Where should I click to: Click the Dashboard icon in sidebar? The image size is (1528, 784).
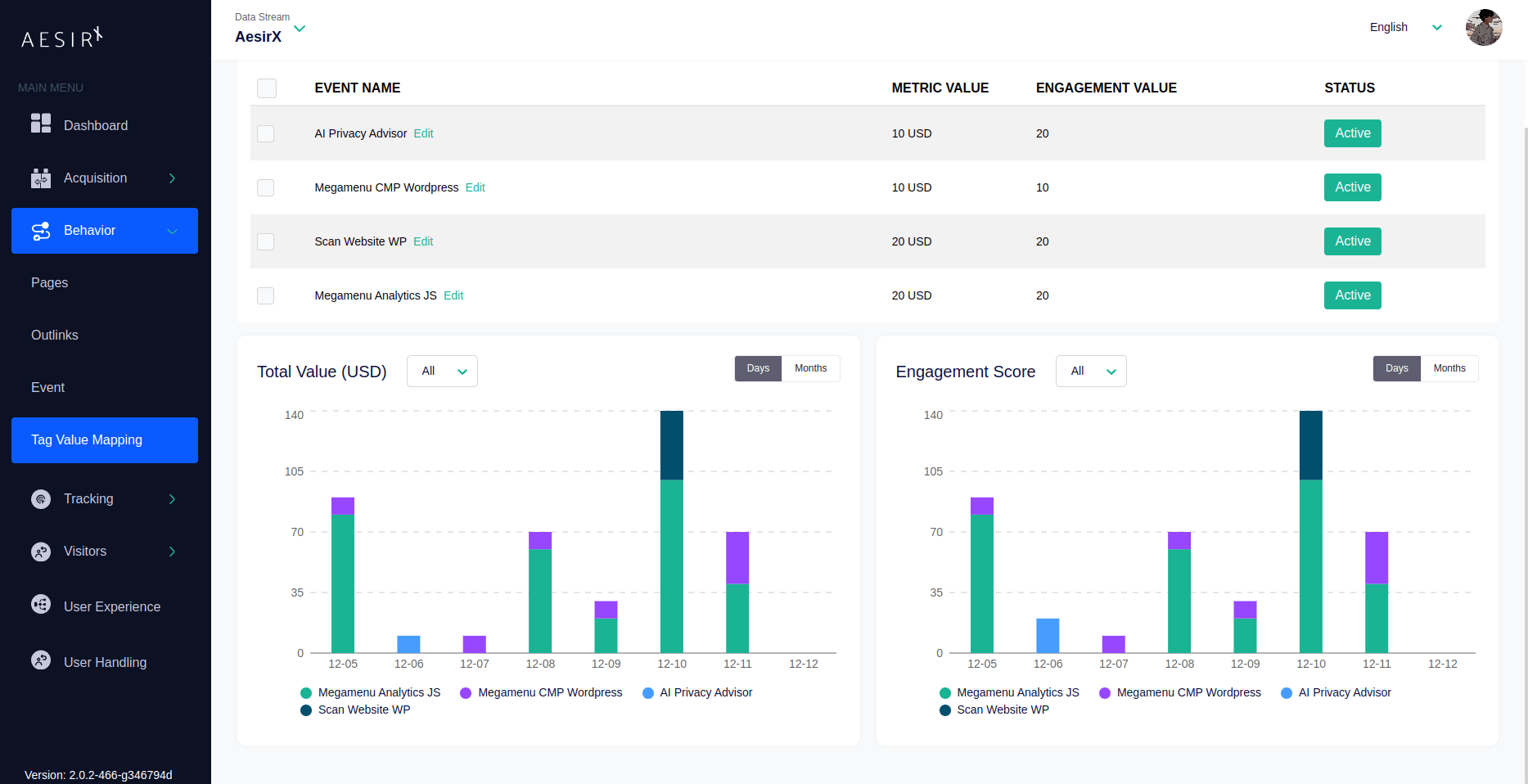coord(40,124)
